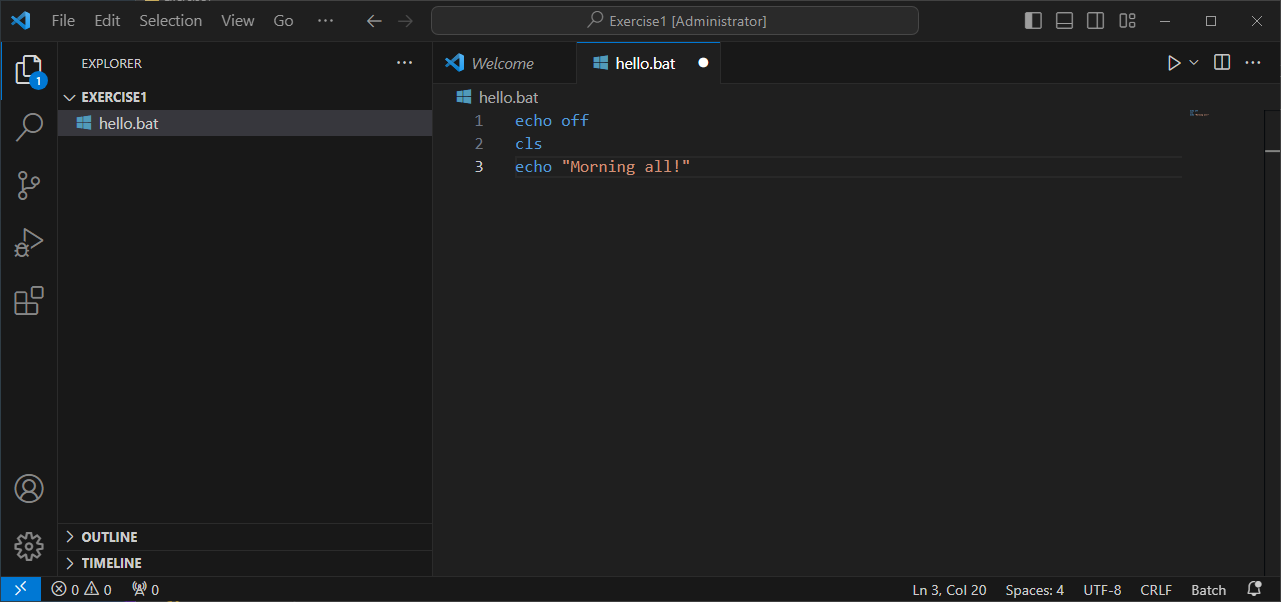1281x602 pixels.
Task: Open the Extensions view
Action: [x=29, y=301]
